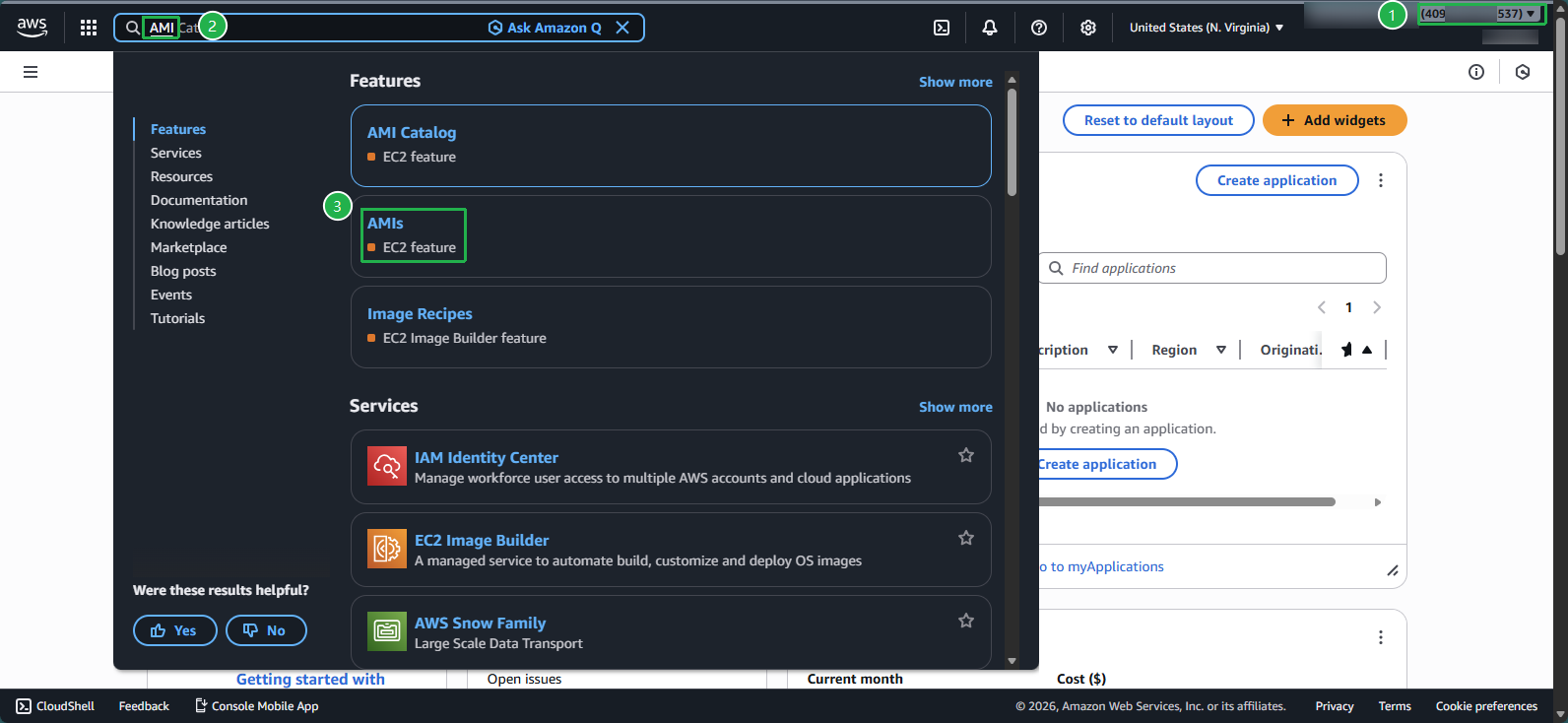Select Documentation in search results sidebar
This screenshot has height=723, width=1568.
click(x=199, y=200)
